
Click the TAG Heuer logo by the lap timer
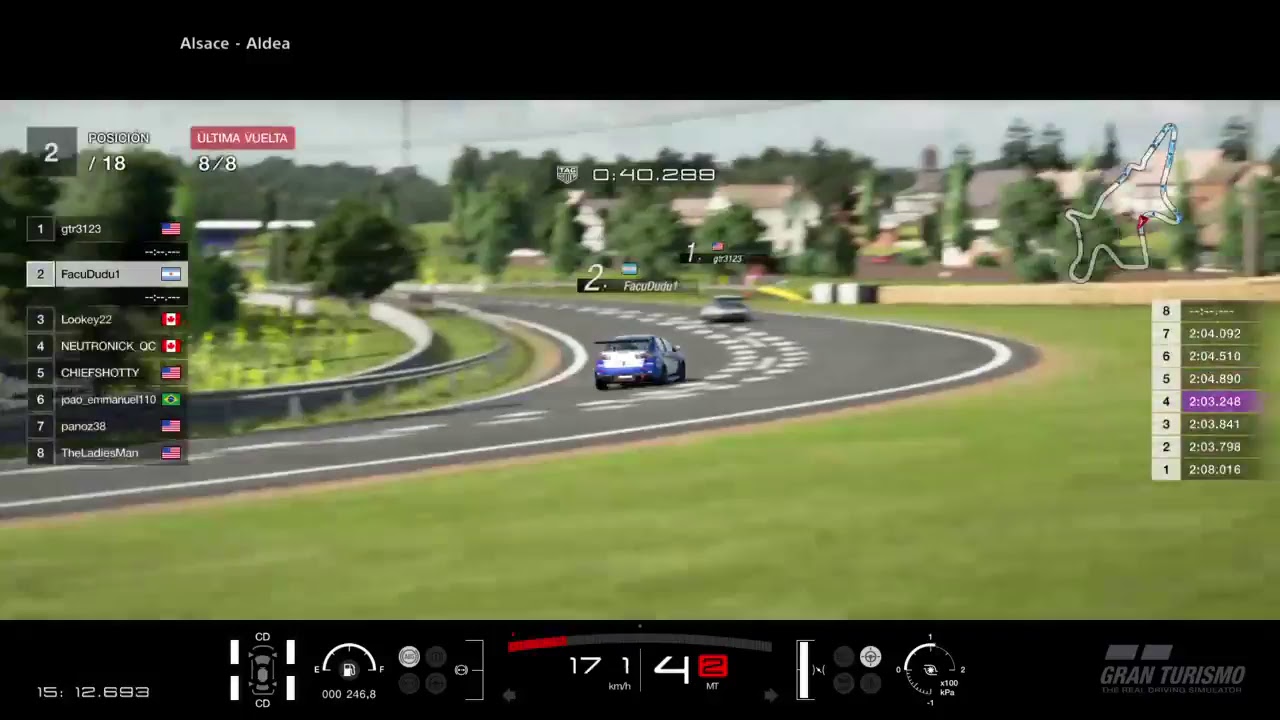[x=567, y=174]
